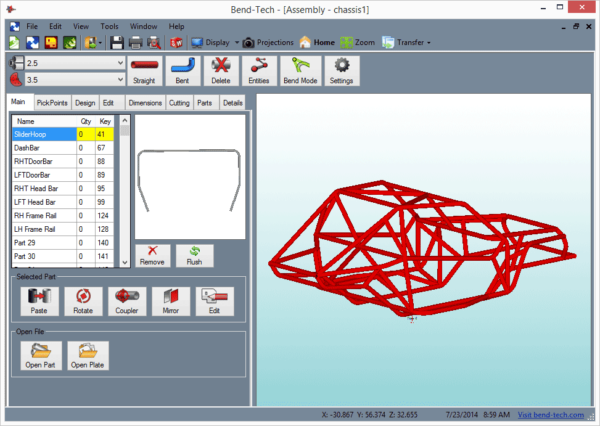This screenshot has height=426, width=600.
Task: Click the red-yellow plate toolbar icon
Action: (x=51, y=42)
